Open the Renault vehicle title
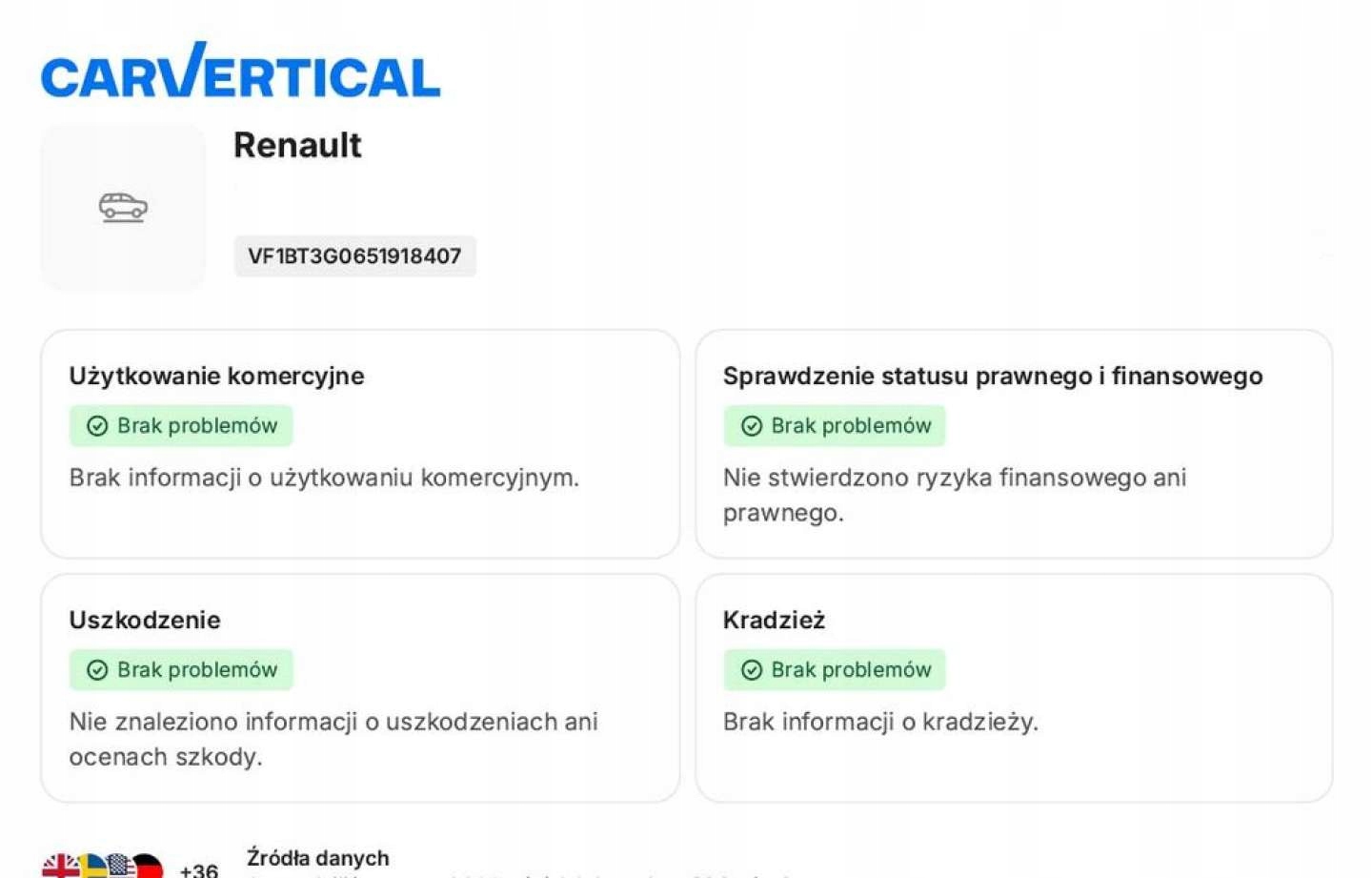 (x=297, y=145)
